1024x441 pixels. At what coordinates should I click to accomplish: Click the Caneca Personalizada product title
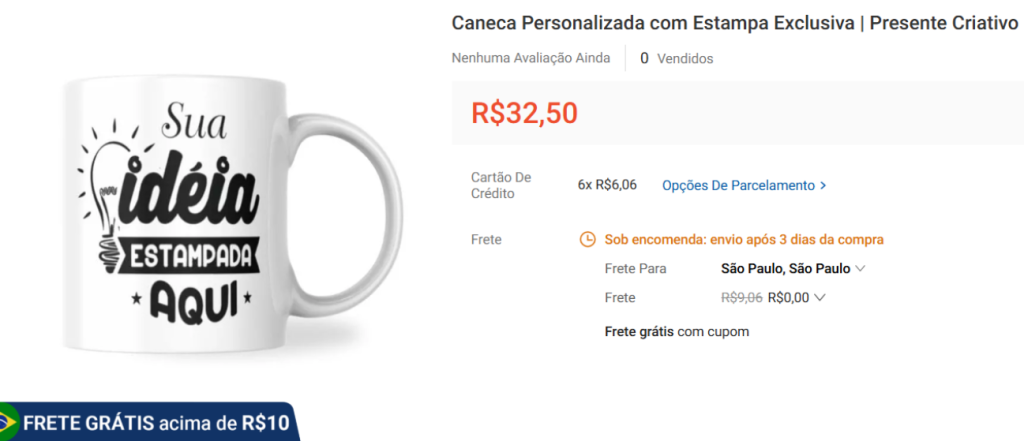[737, 23]
